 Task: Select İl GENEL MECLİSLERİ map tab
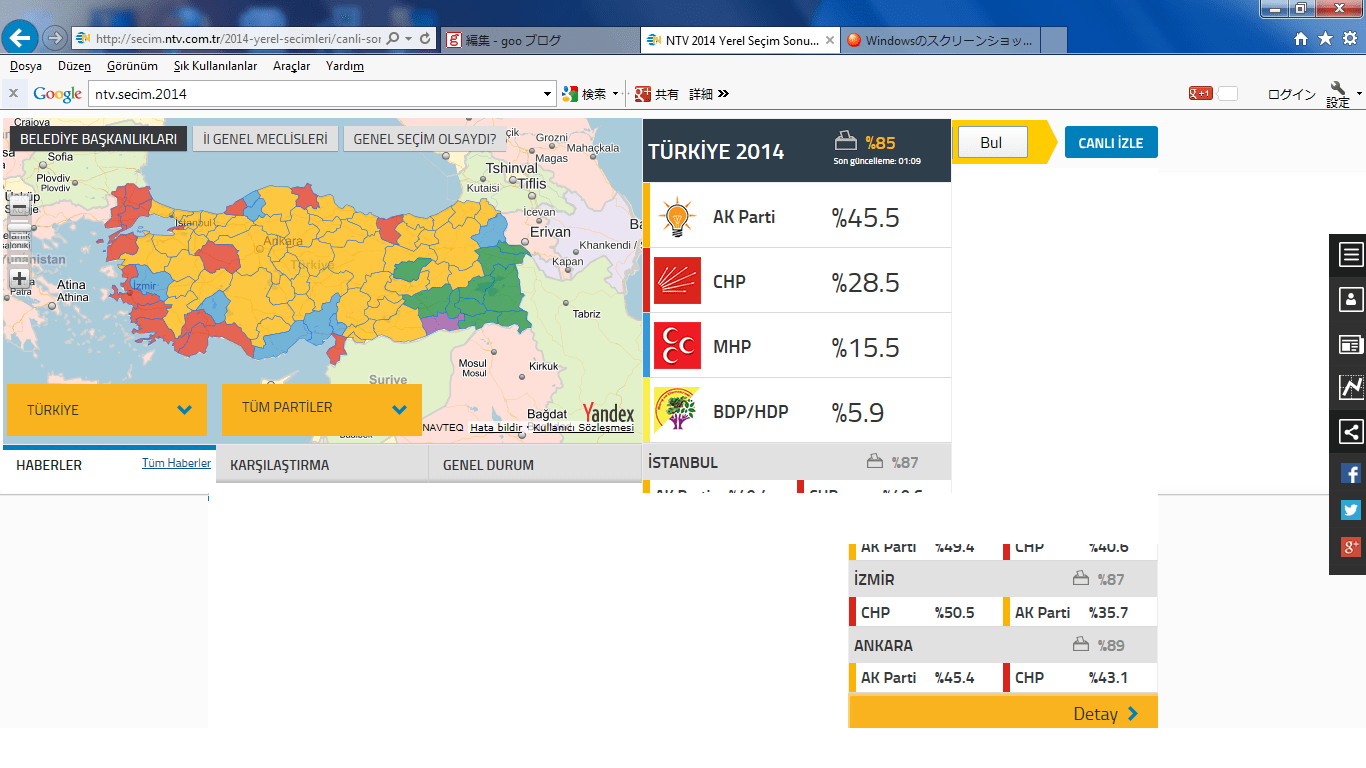click(x=265, y=139)
